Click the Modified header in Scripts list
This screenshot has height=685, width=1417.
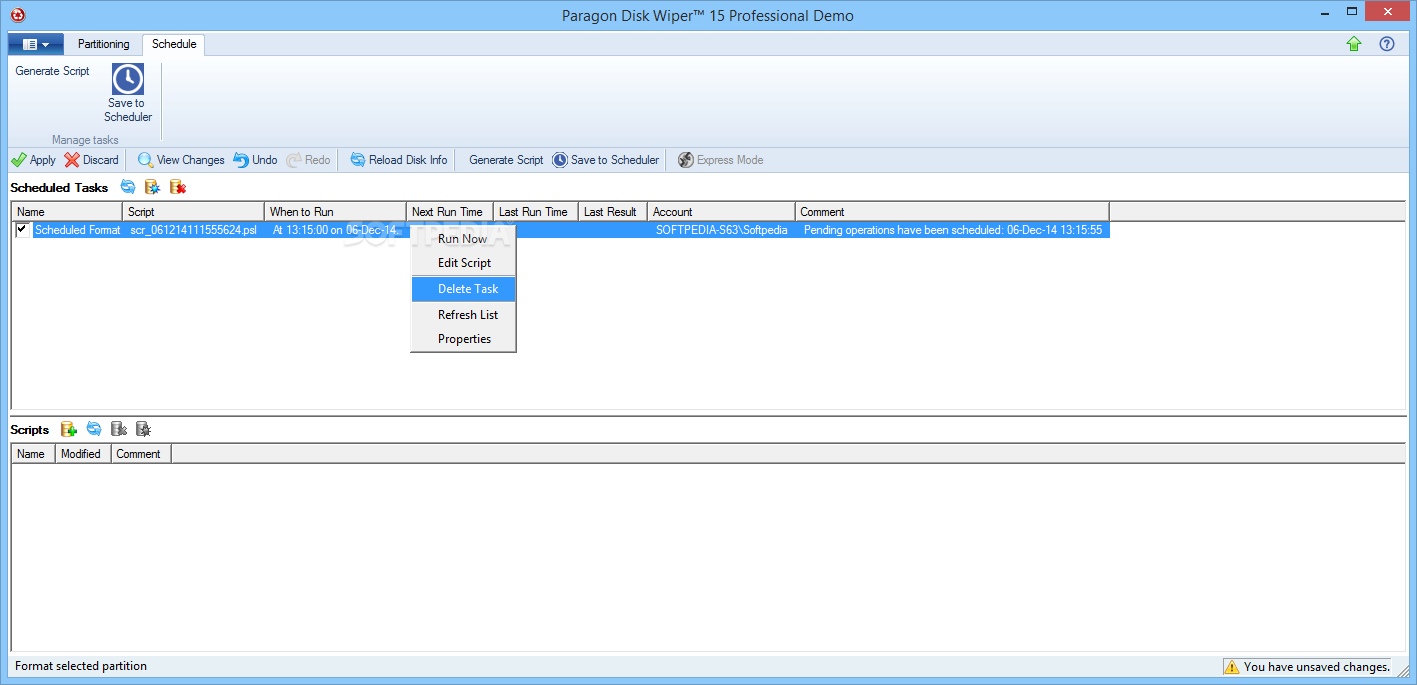[x=83, y=454]
